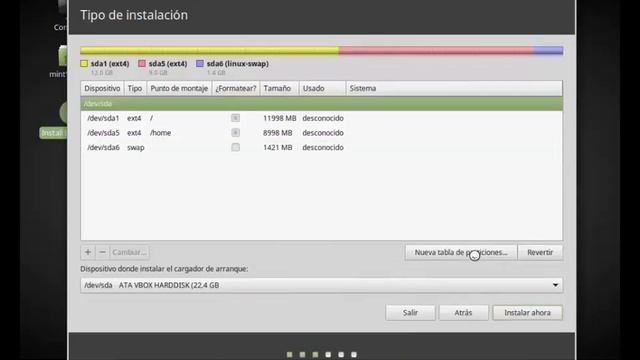Viewport: 640px width, 360px height.
Task: Click the red sda5 legend swatch
Action: click(142, 64)
